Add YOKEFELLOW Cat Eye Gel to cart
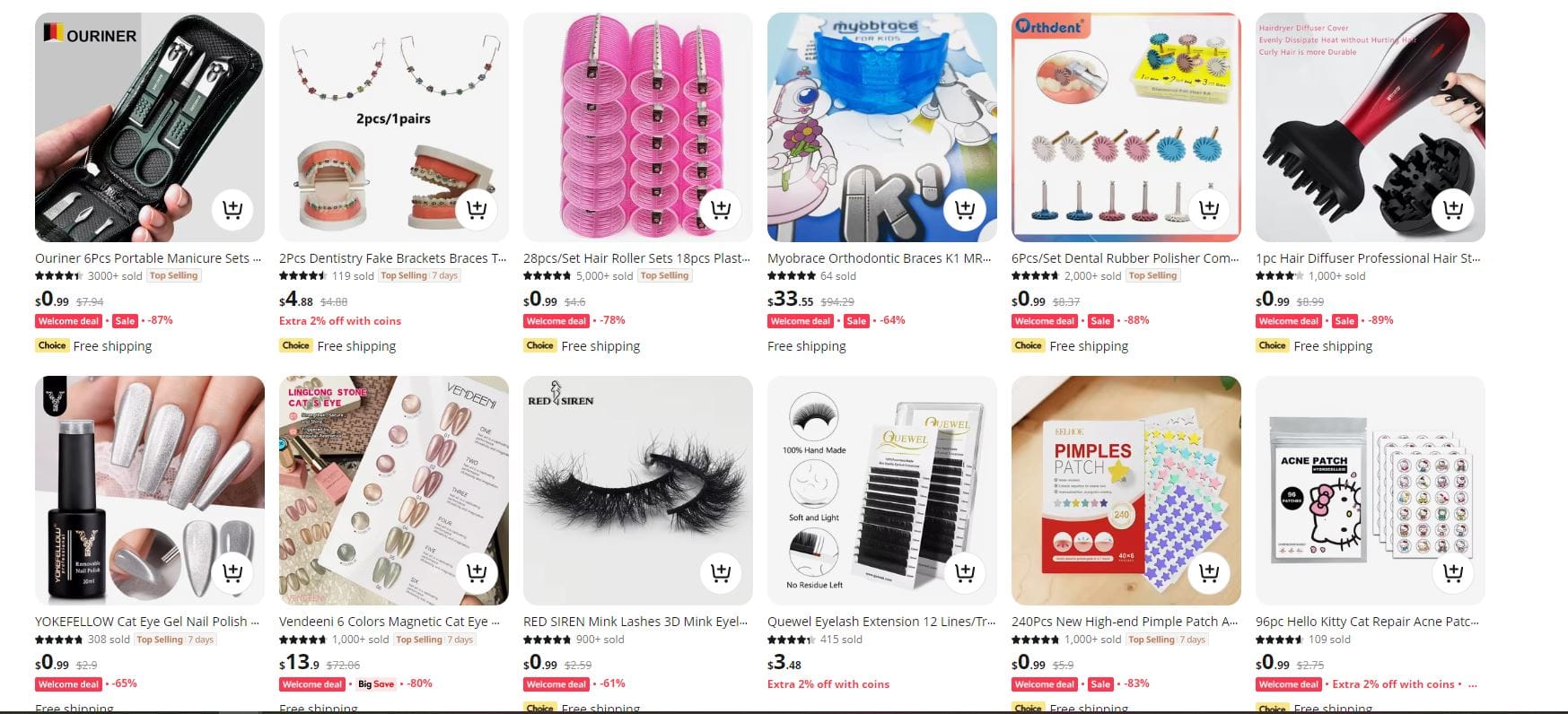 coord(232,572)
